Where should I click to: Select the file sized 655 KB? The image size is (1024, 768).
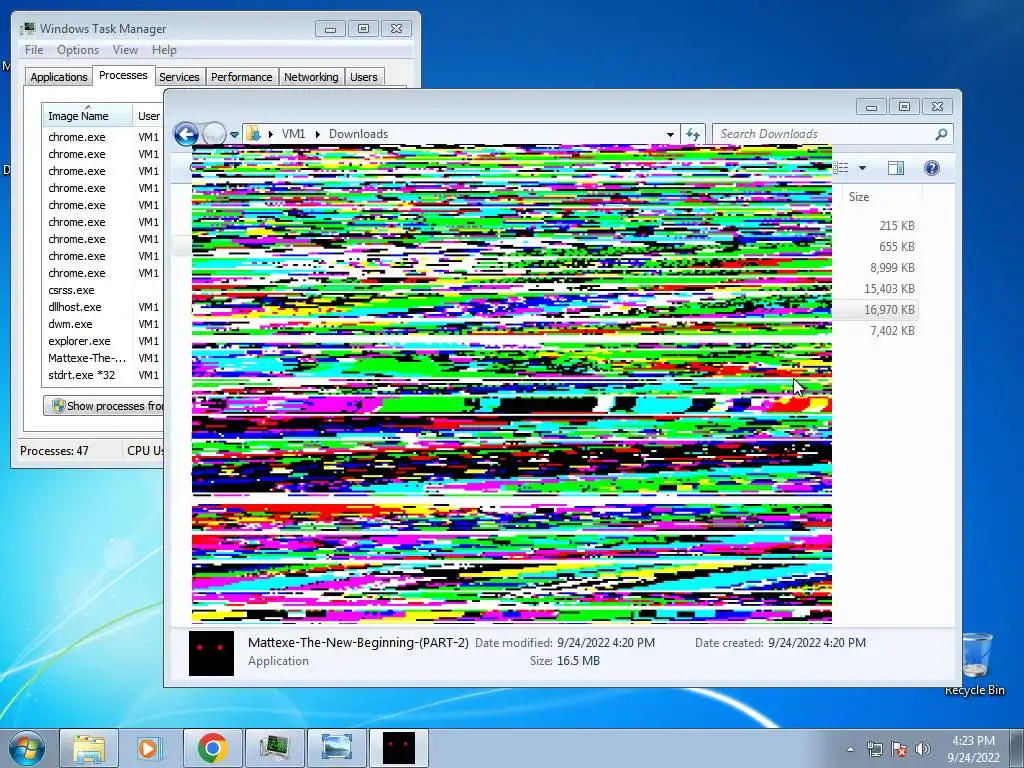[897, 246]
